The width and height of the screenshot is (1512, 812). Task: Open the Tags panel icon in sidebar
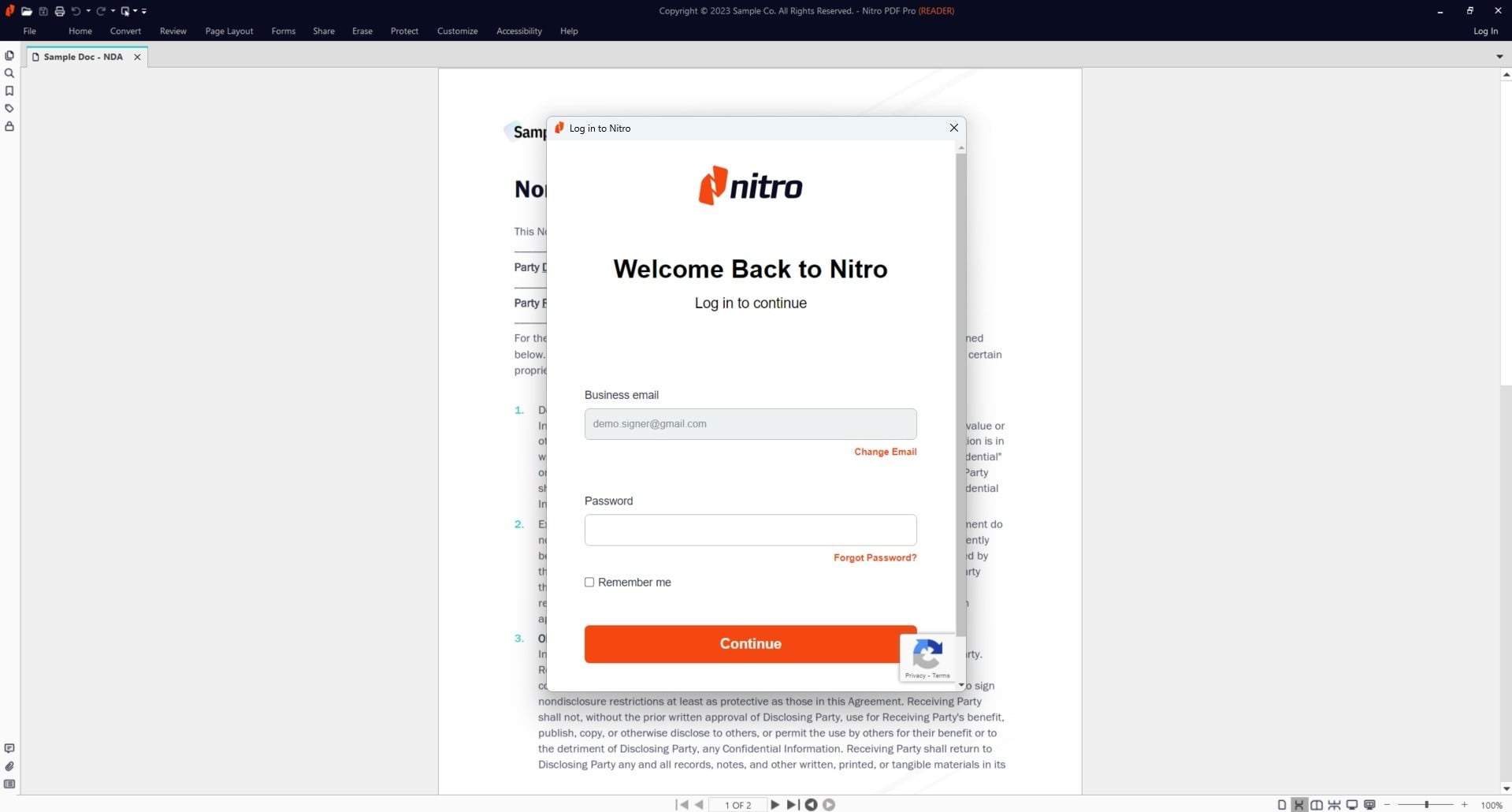(9, 108)
